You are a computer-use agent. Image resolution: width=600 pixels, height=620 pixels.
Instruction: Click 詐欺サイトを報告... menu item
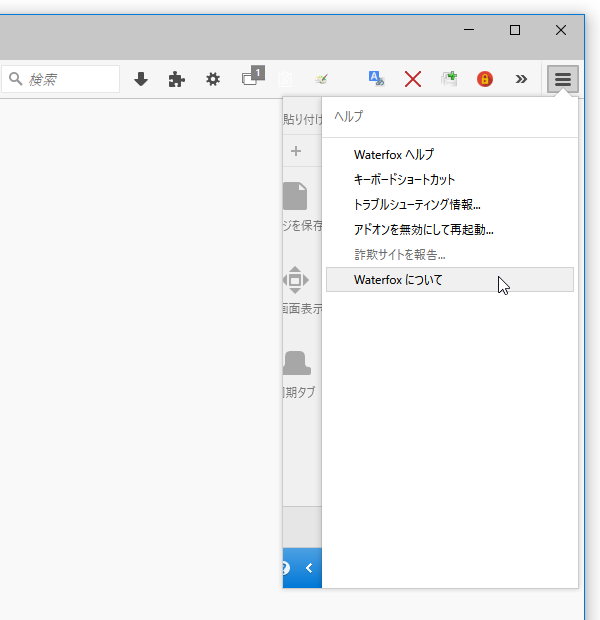pyautogui.click(x=450, y=255)
